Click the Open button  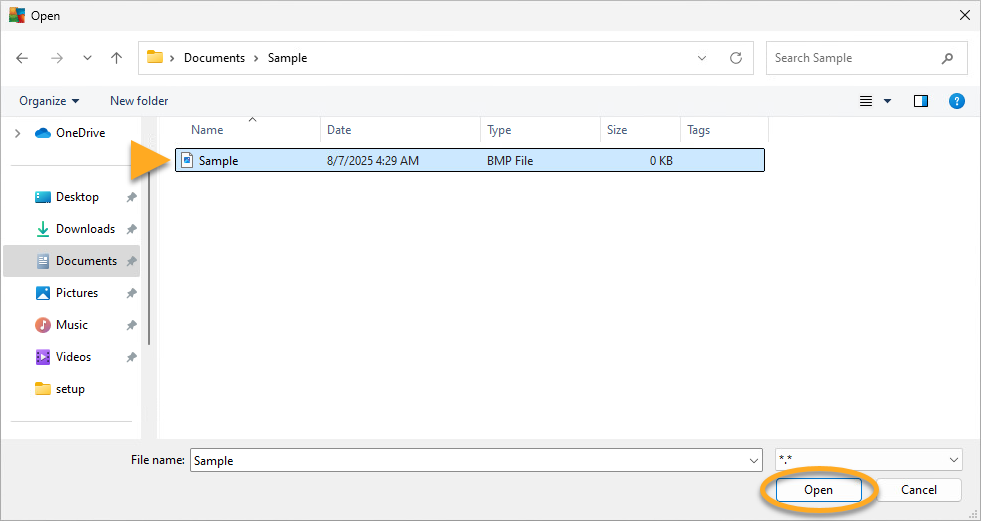[818, 490]
